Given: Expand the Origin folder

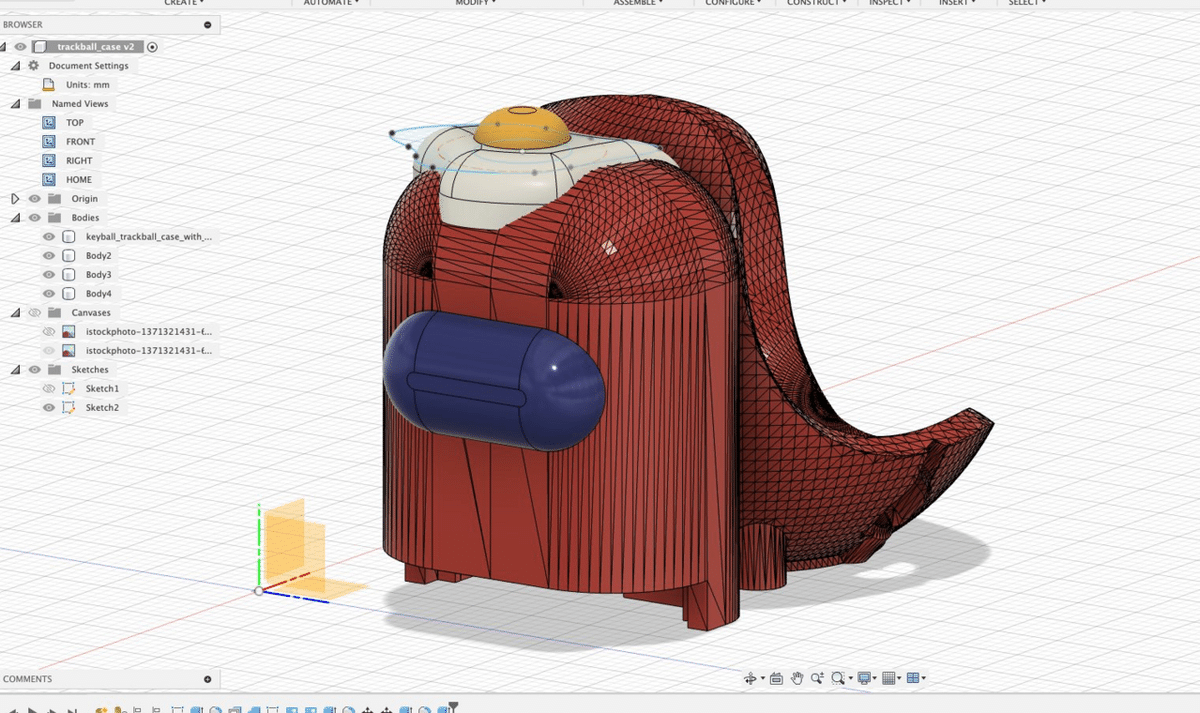Looking at the screenshot, I should [x=15, y=199].
